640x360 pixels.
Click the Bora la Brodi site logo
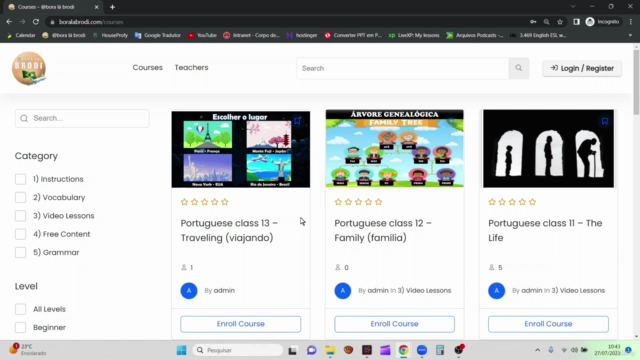(x=29, y=68)
